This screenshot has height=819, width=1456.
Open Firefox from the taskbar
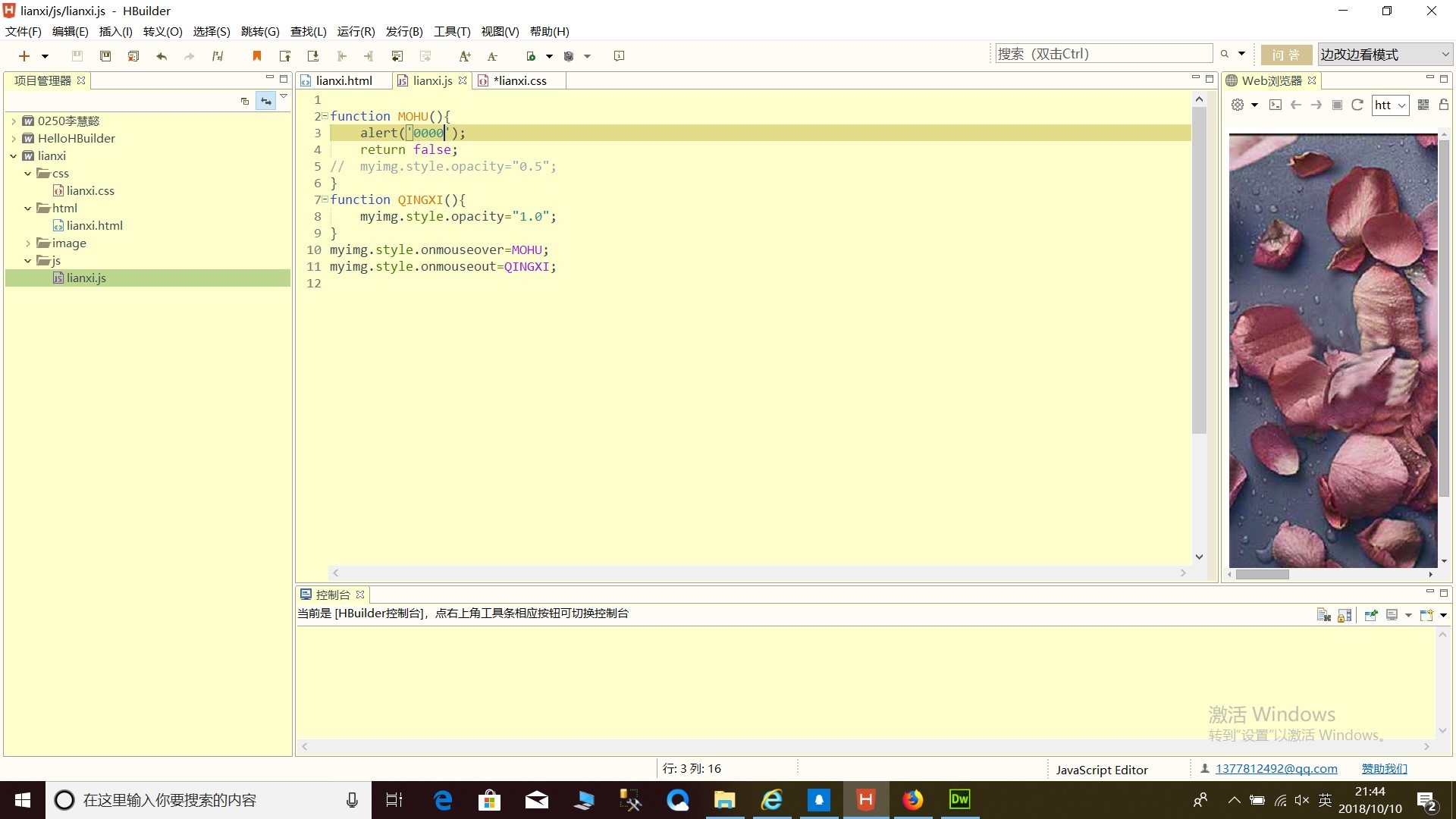click(912, 800)
